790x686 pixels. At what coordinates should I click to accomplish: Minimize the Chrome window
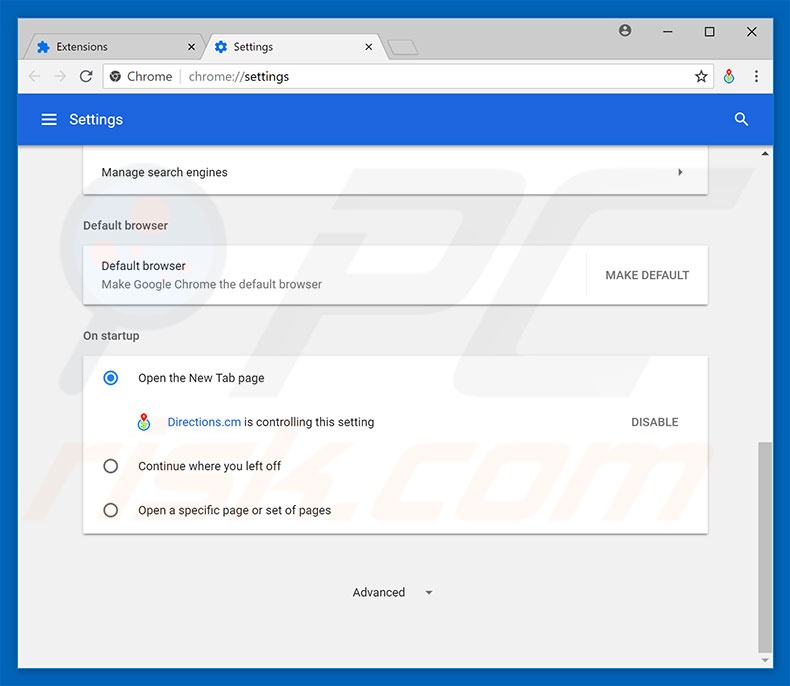tap(668, 32)
